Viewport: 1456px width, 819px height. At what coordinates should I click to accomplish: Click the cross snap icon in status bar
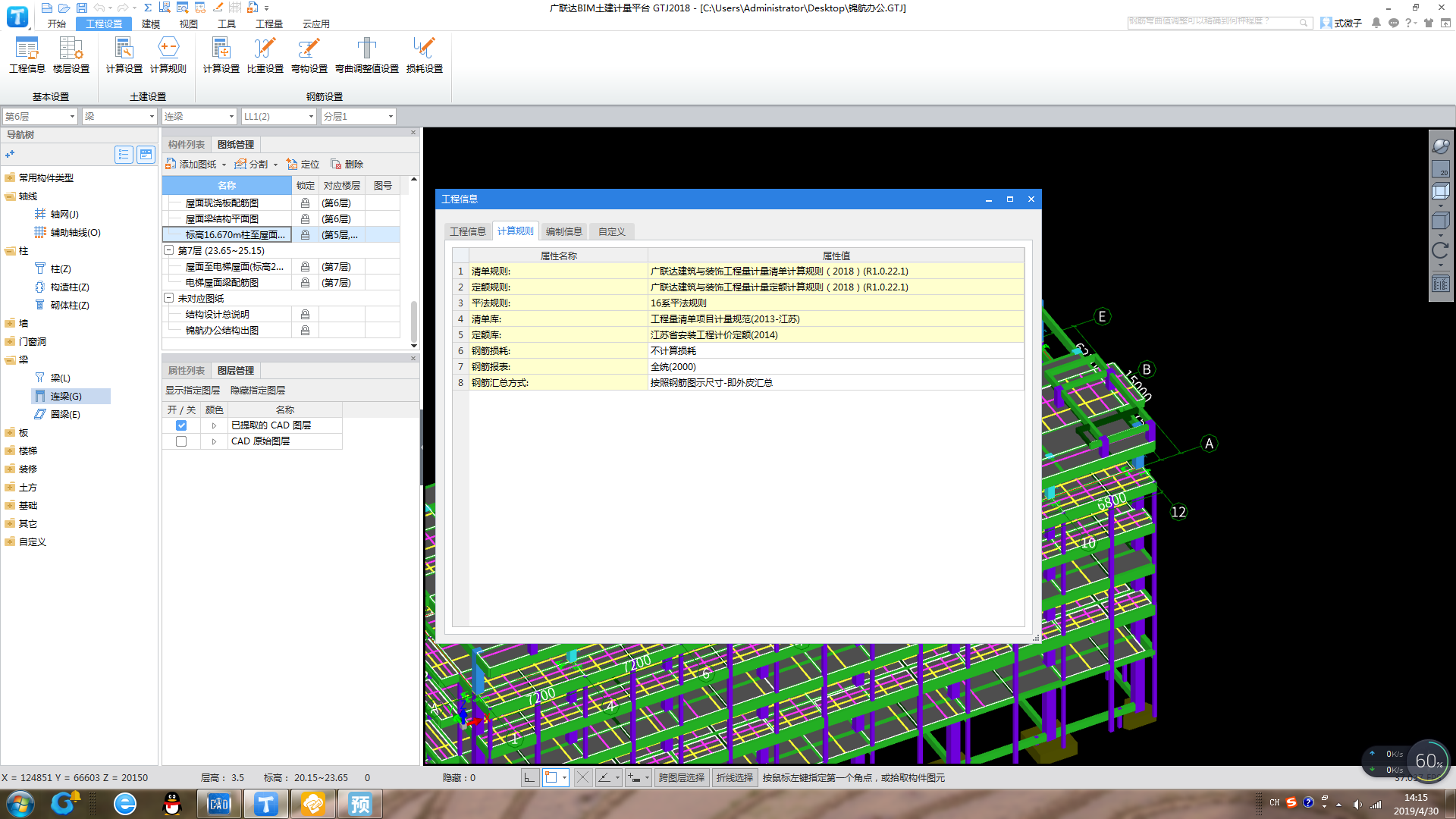(x=582, y=777)
